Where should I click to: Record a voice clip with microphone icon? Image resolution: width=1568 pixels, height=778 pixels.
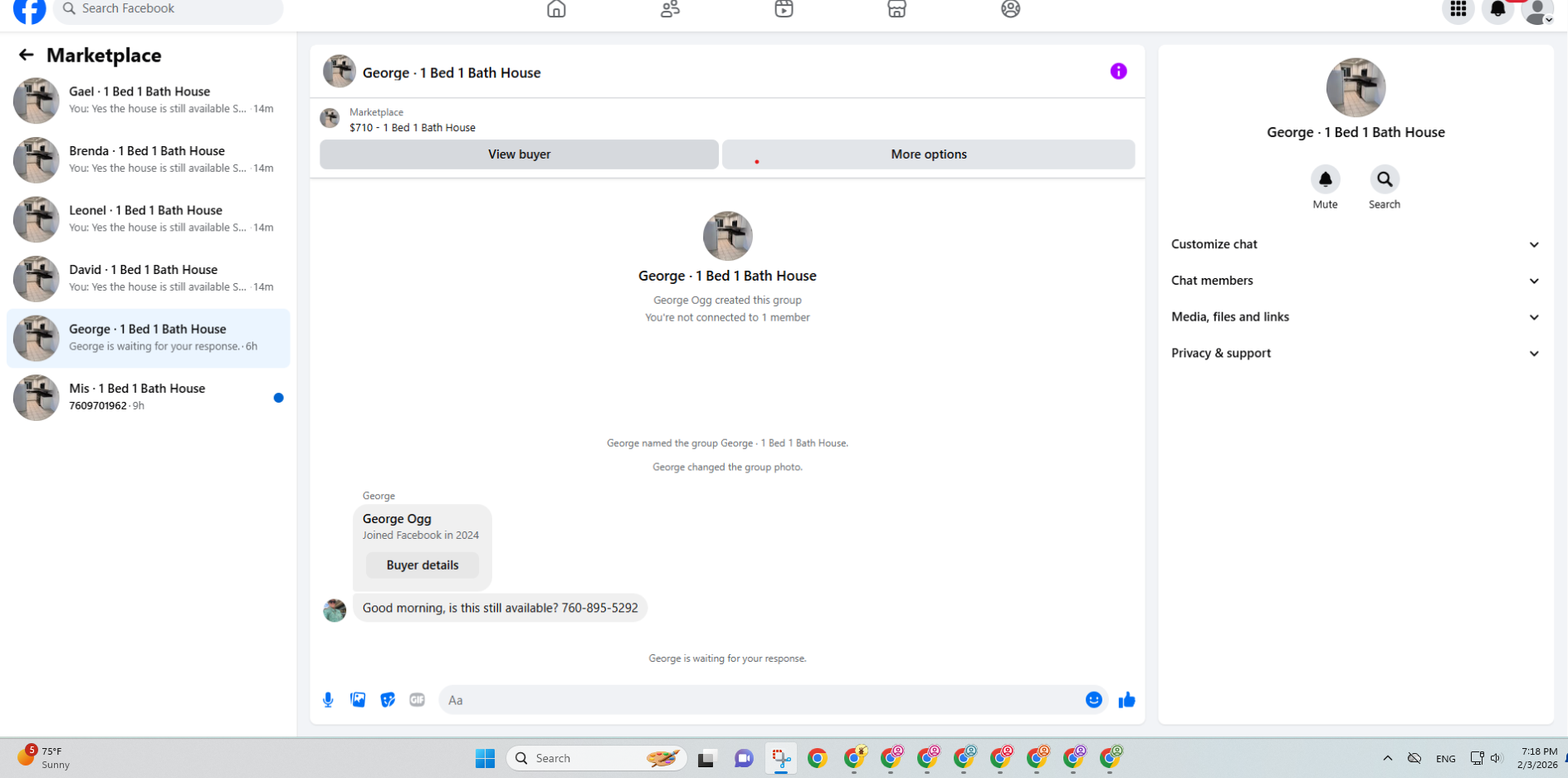click(x=328, y=700)
